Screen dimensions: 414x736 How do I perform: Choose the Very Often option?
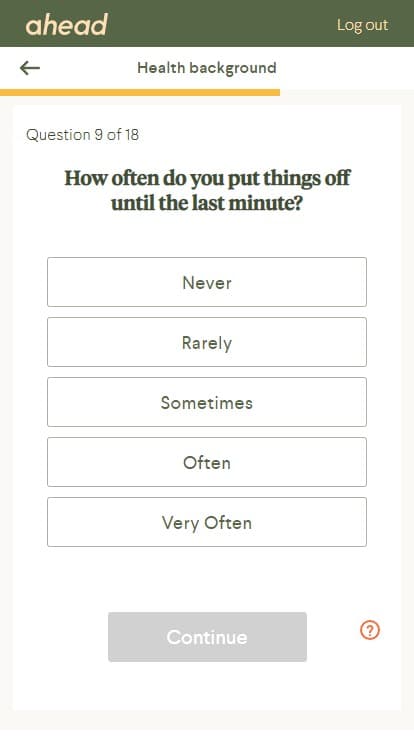pos(207,522)
